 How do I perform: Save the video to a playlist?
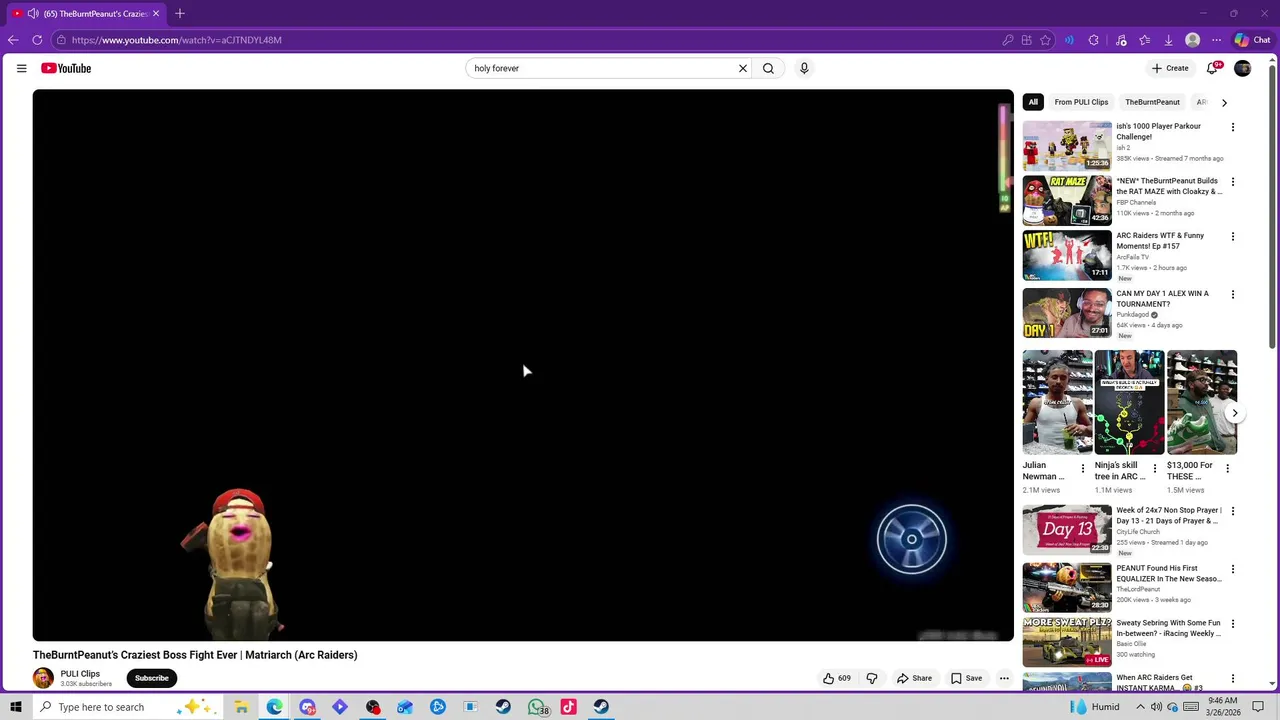tap(966, 678)
